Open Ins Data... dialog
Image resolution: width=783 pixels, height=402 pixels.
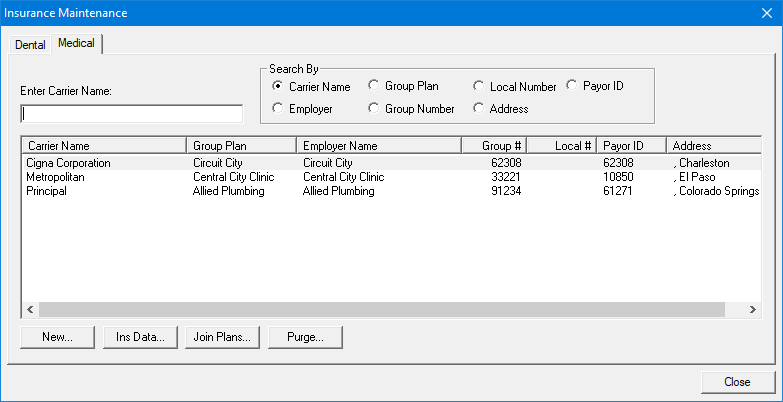pos(140,337)
